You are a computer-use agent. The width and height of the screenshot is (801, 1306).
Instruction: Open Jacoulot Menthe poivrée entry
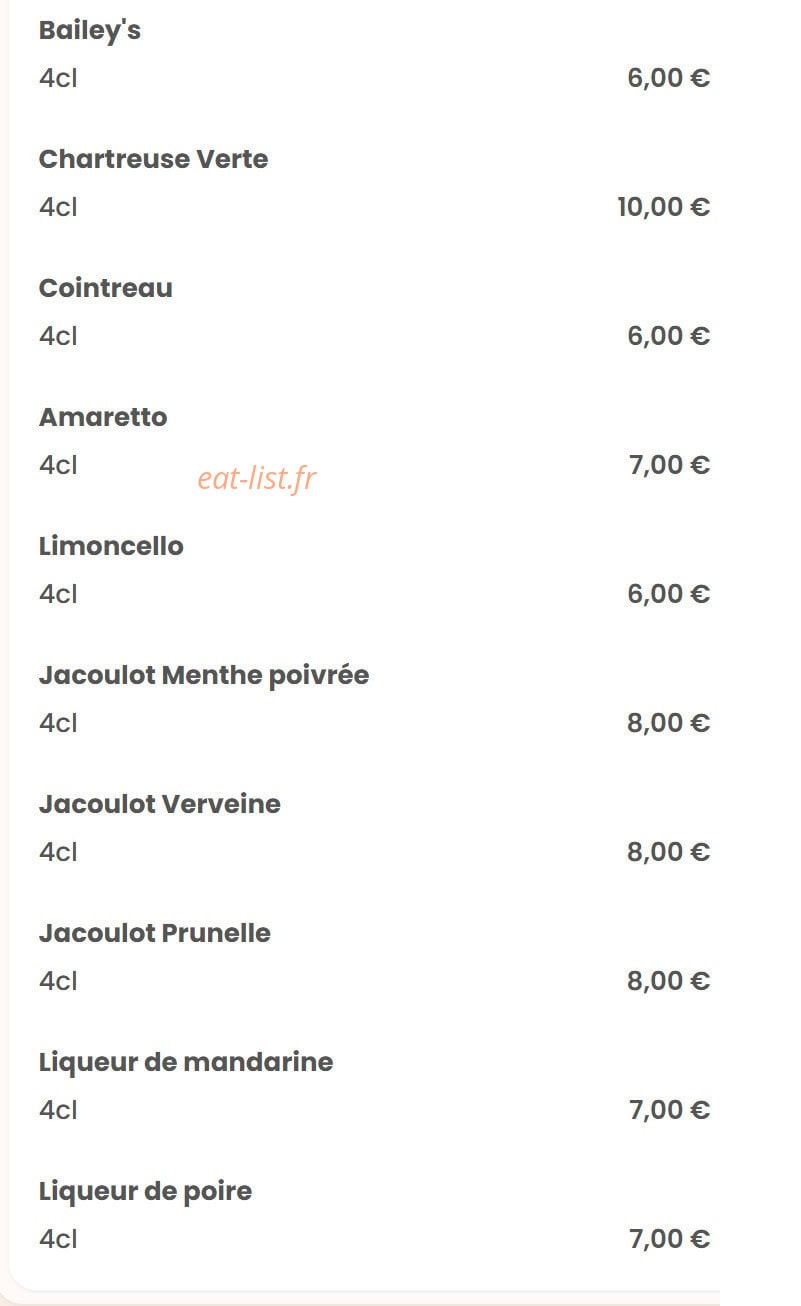(204, 675)
